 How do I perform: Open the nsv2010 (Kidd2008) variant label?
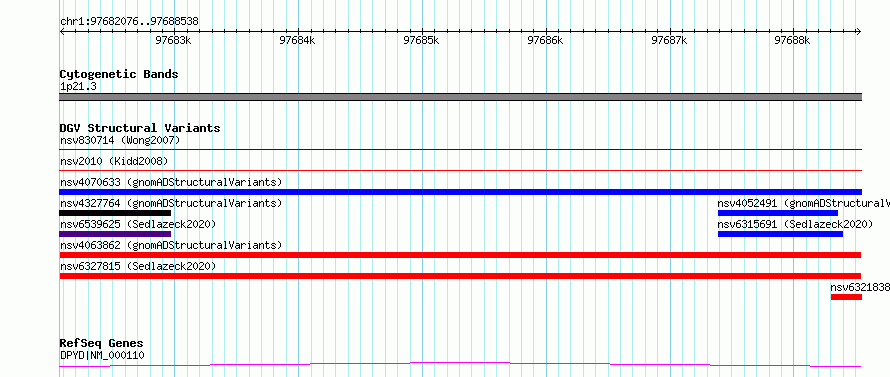pyautogui.click(x=114, y=161)
